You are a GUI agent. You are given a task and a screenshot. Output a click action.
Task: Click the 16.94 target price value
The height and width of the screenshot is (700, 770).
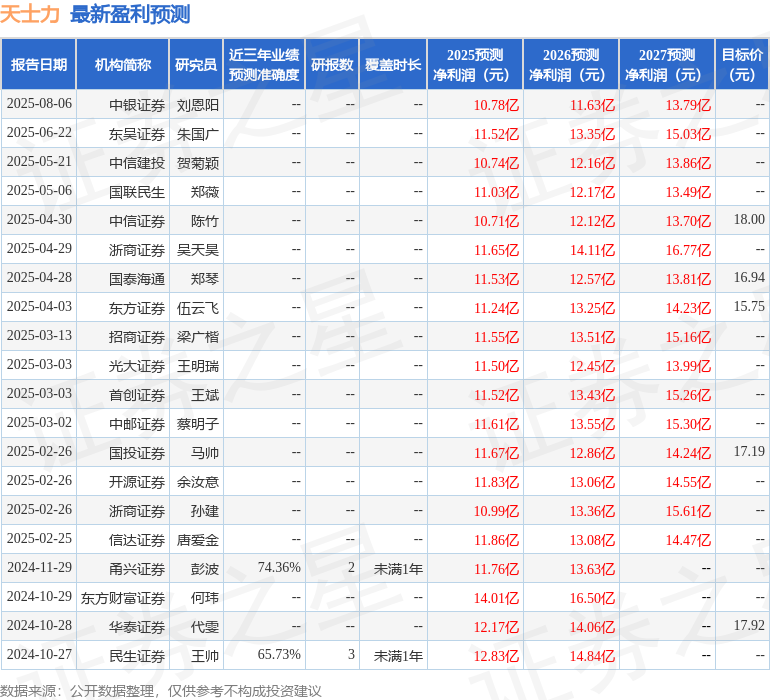749,278
